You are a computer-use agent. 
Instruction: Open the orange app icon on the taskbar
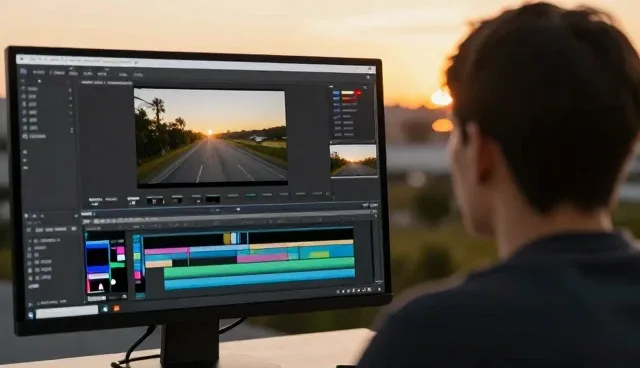point(117,308)
